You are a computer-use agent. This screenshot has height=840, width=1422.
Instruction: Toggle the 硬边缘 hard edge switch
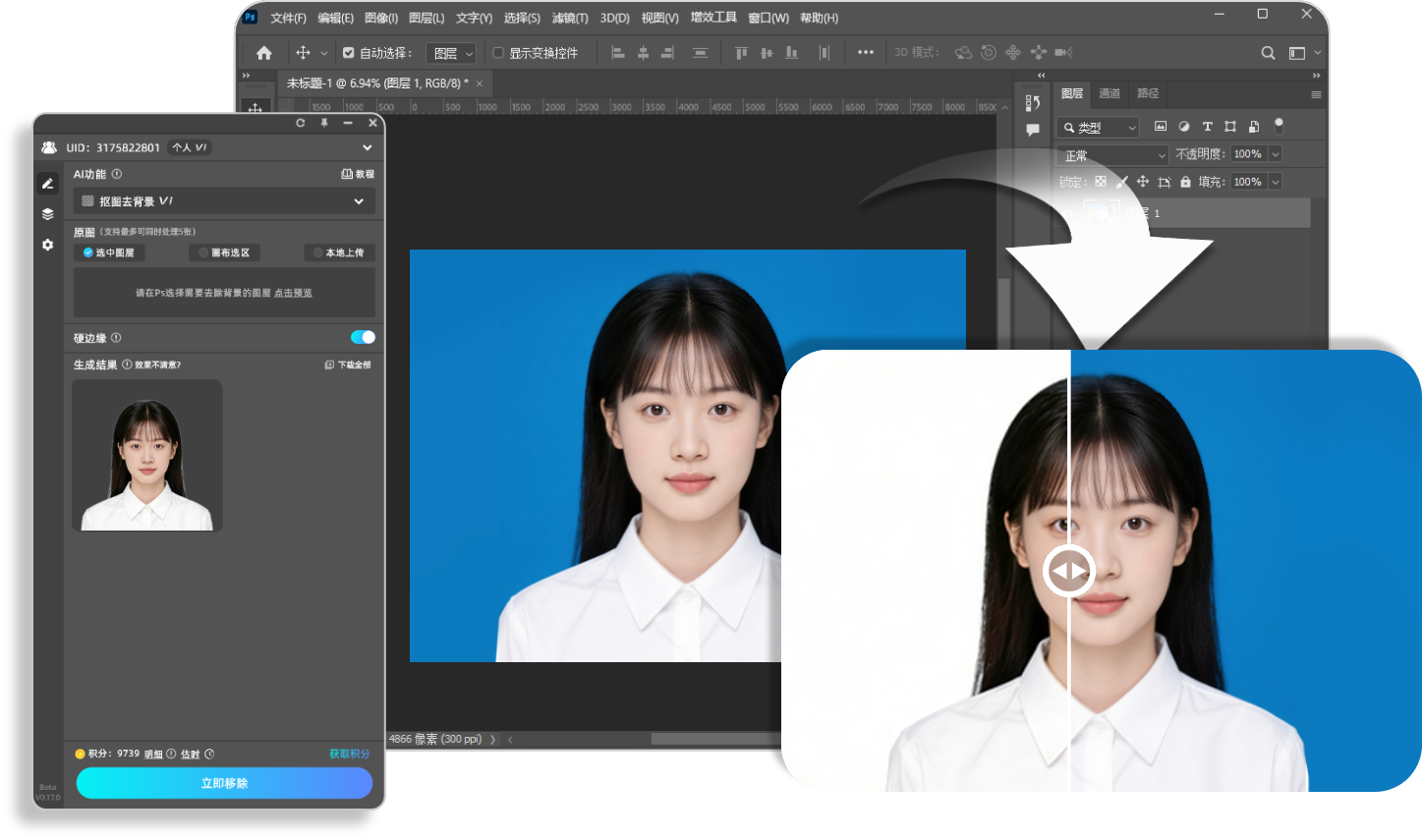363,337
